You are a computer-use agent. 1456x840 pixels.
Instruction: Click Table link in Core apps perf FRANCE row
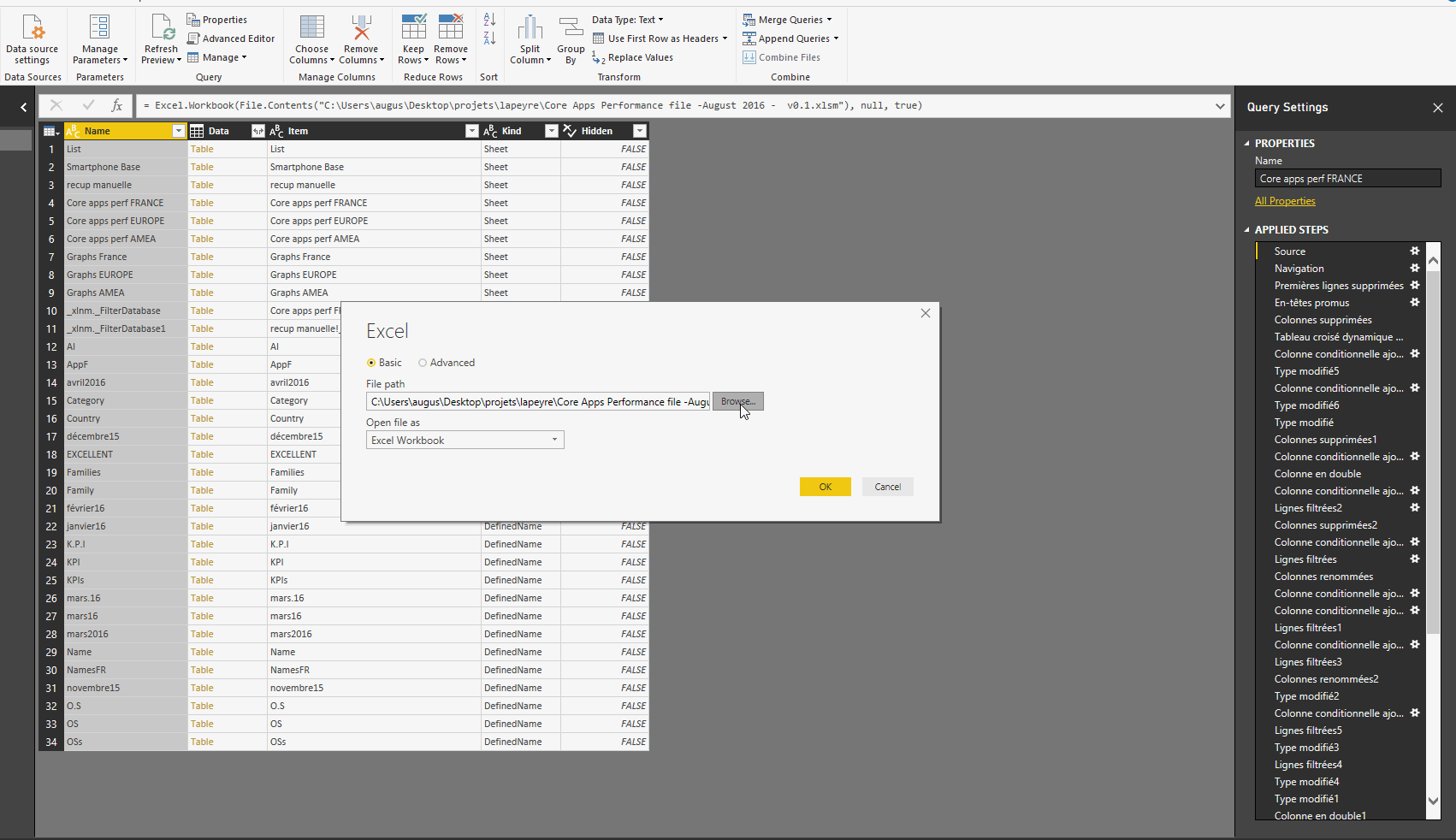click(202, 203)
